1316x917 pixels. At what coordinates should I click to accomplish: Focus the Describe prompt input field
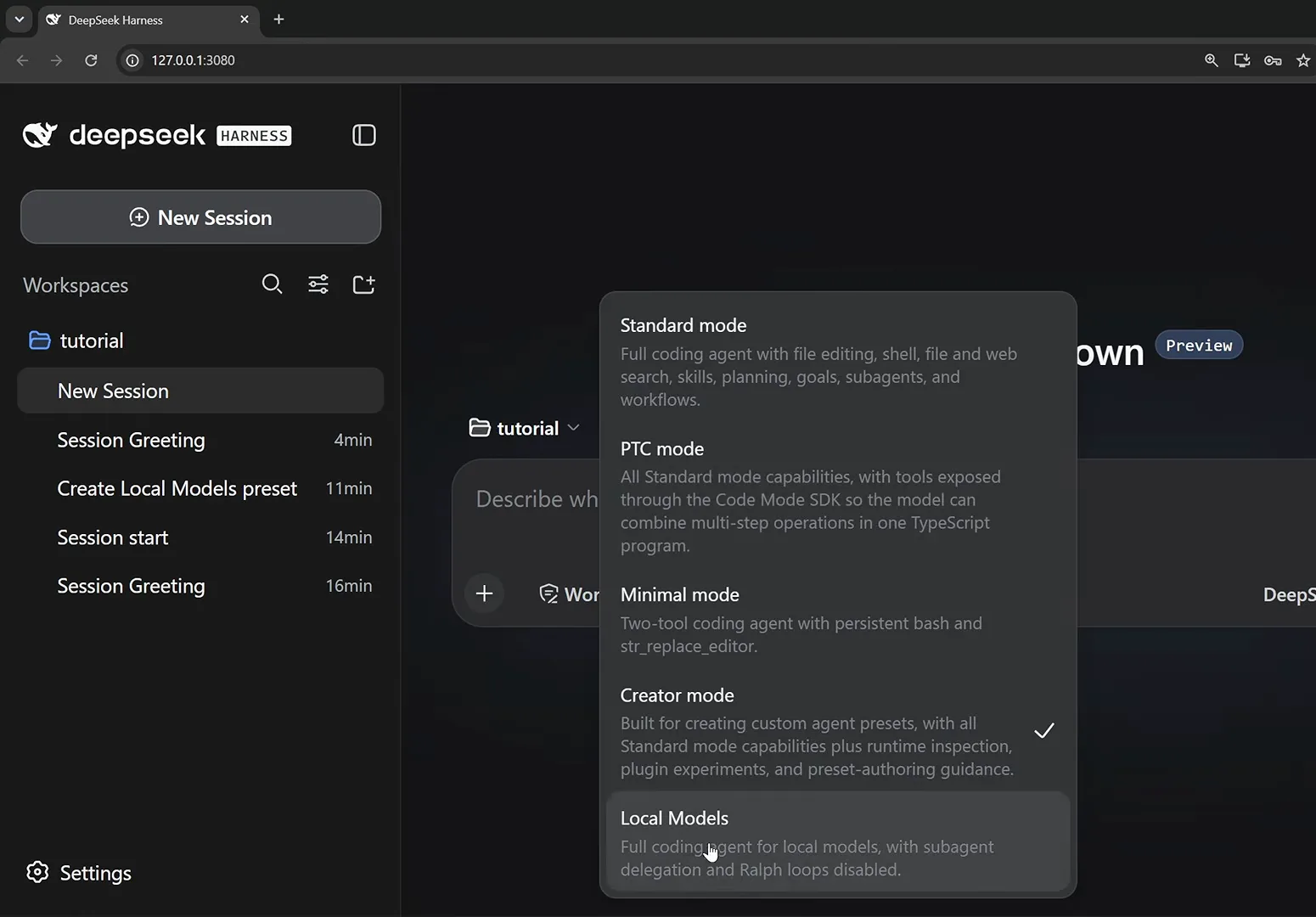click(536, 499)
